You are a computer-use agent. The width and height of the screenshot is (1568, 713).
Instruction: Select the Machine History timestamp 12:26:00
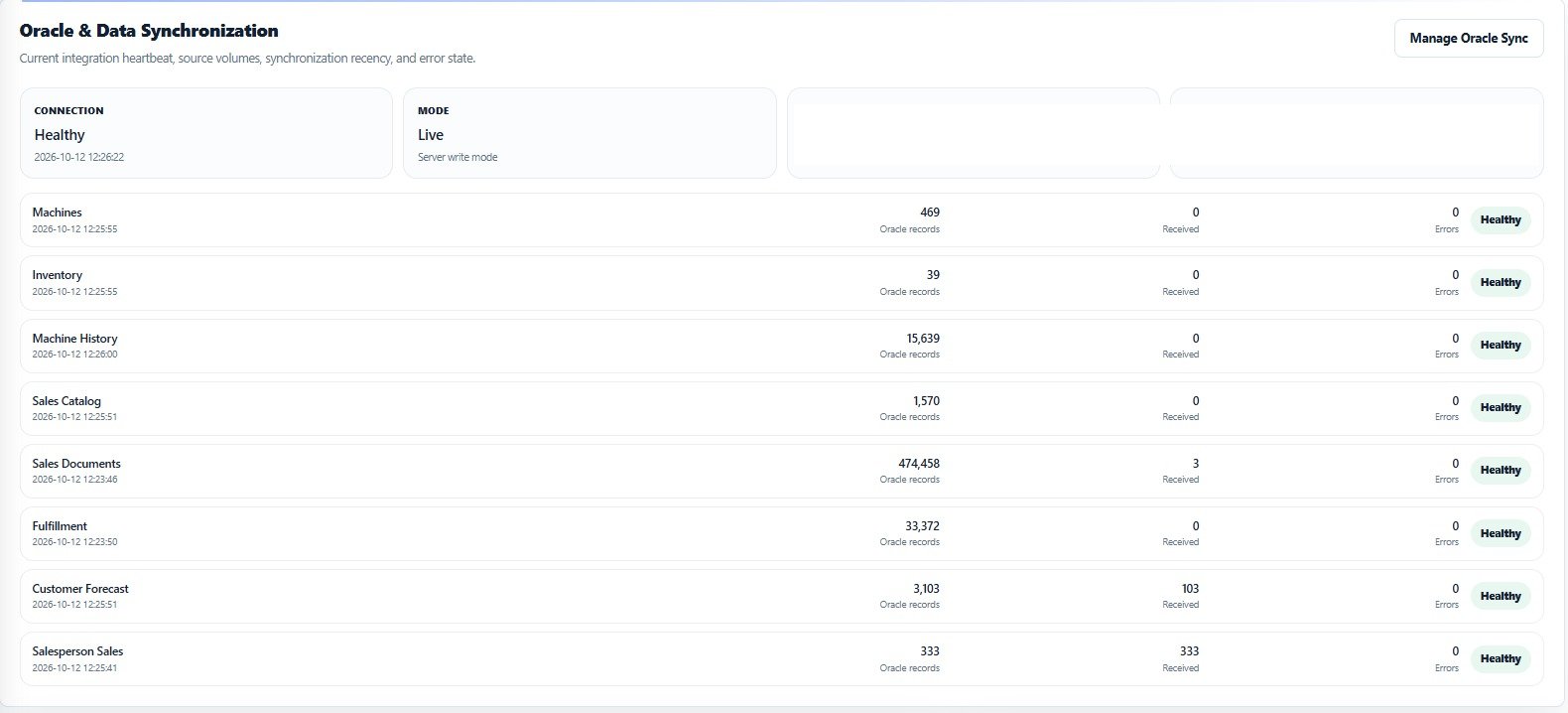(x=74, y=355)
